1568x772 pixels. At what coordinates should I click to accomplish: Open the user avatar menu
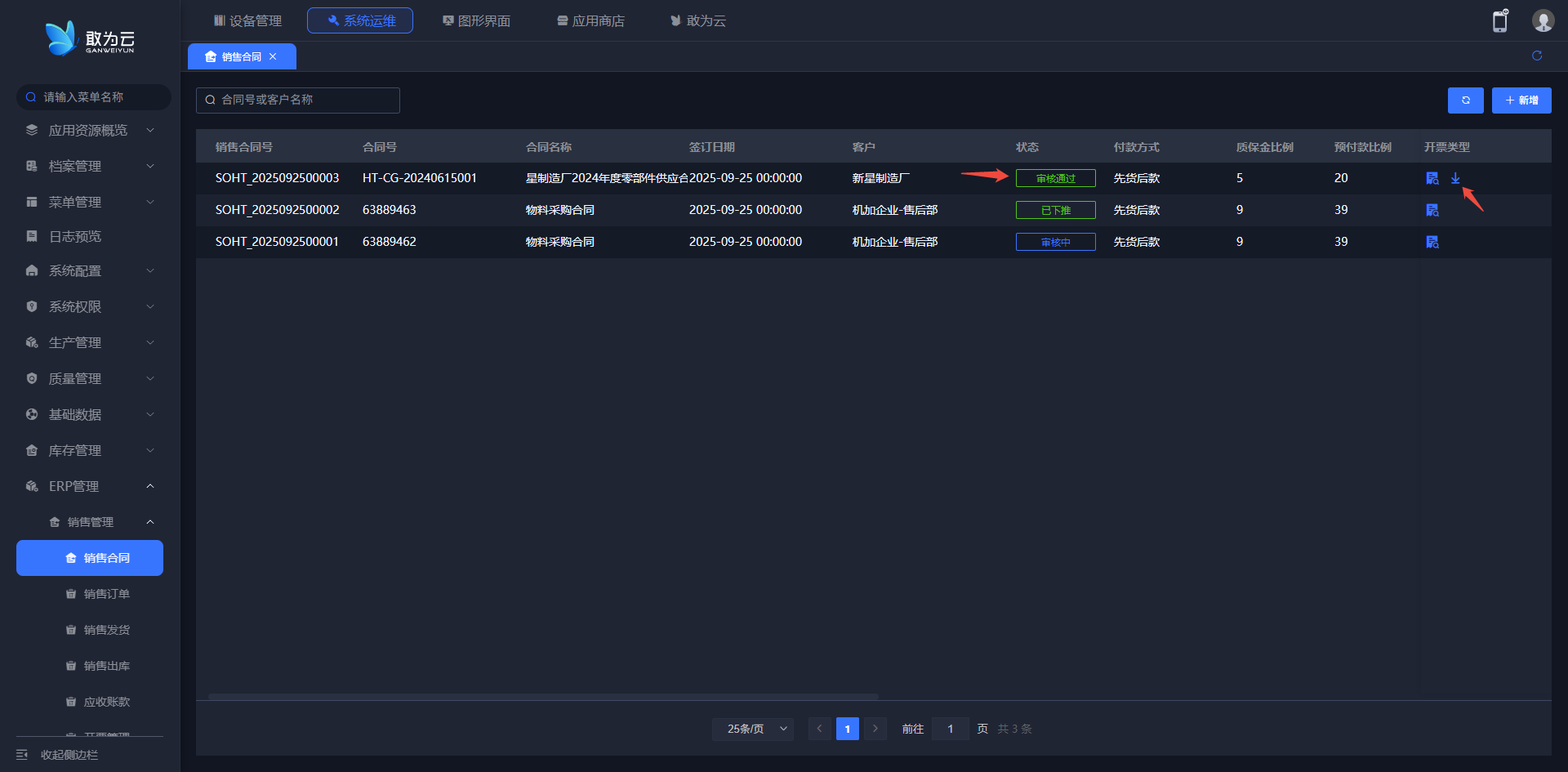(x=1542, y=21)
